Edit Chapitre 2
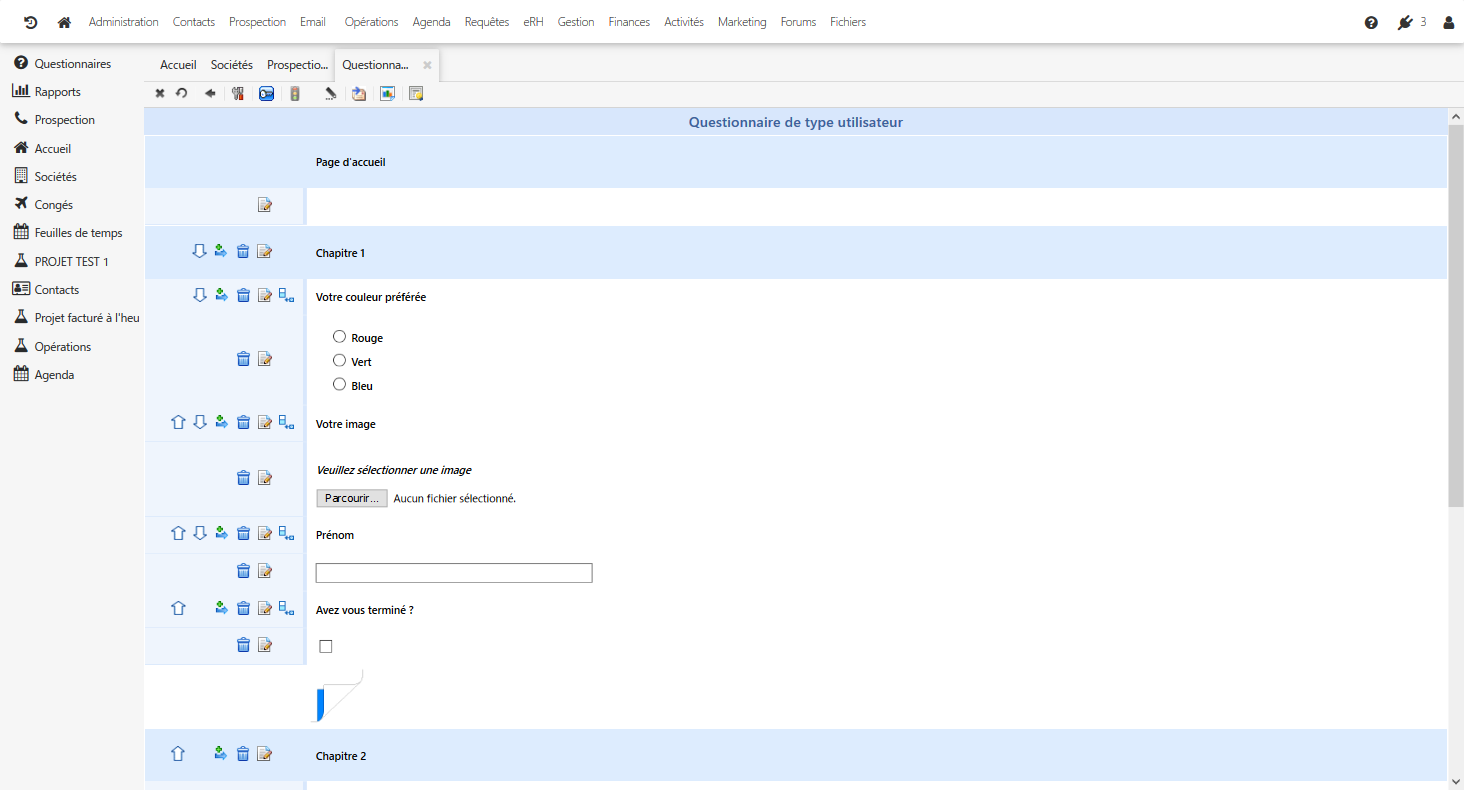Viewport: 1464px width, 790px height. [x=265, y=754]
